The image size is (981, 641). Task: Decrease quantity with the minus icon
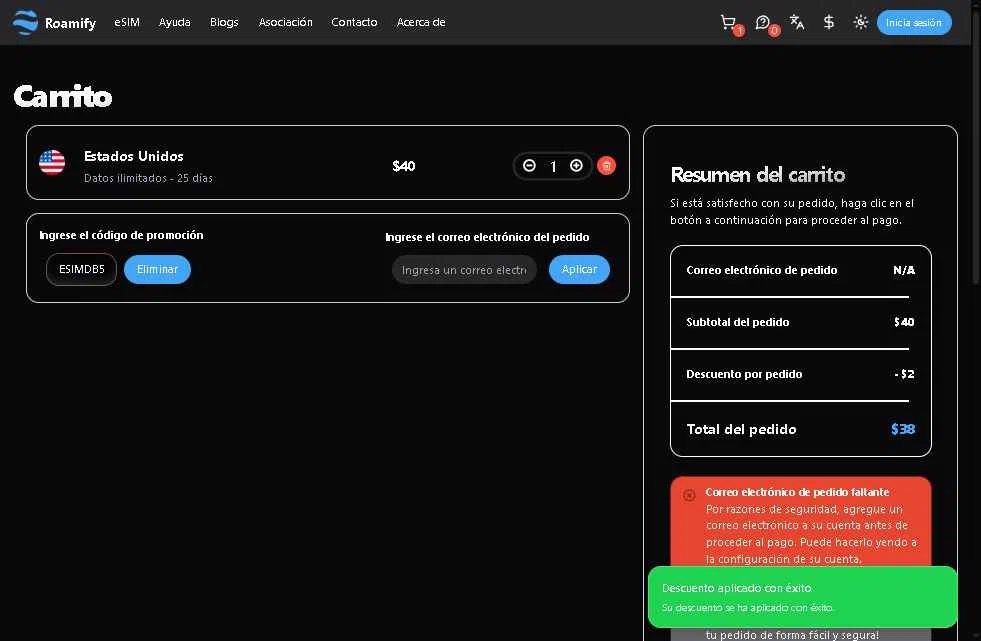[x=529, y=166]
